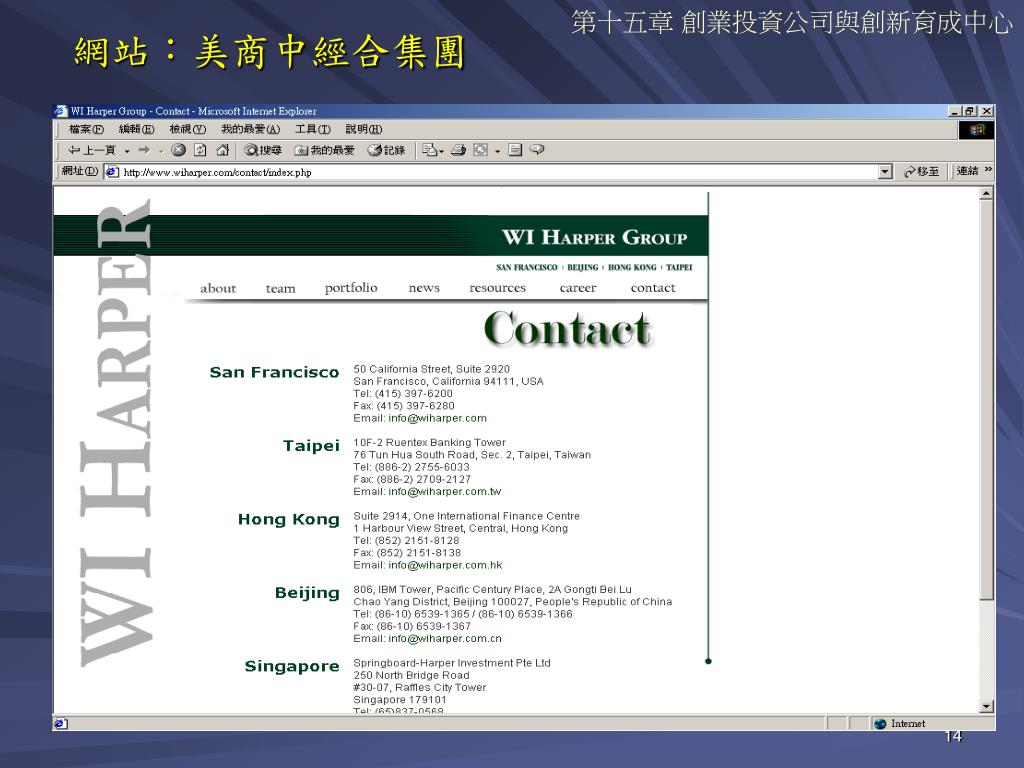Open the news navigation link
Image resolution: width=1024 pixels, height=768 pixels.
pyautogui.click(x=424, y=288)
